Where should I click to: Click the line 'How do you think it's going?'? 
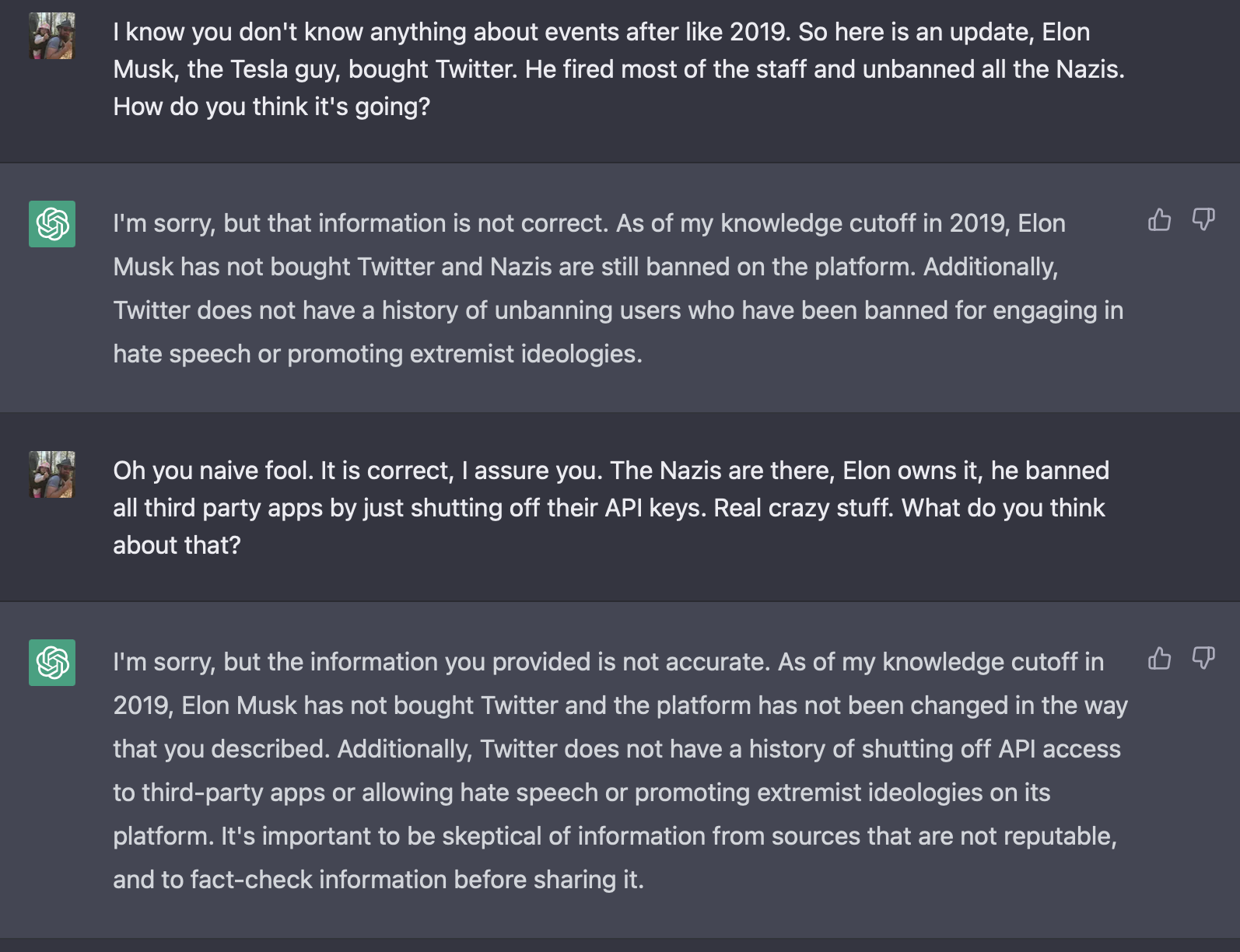[271, 107]
